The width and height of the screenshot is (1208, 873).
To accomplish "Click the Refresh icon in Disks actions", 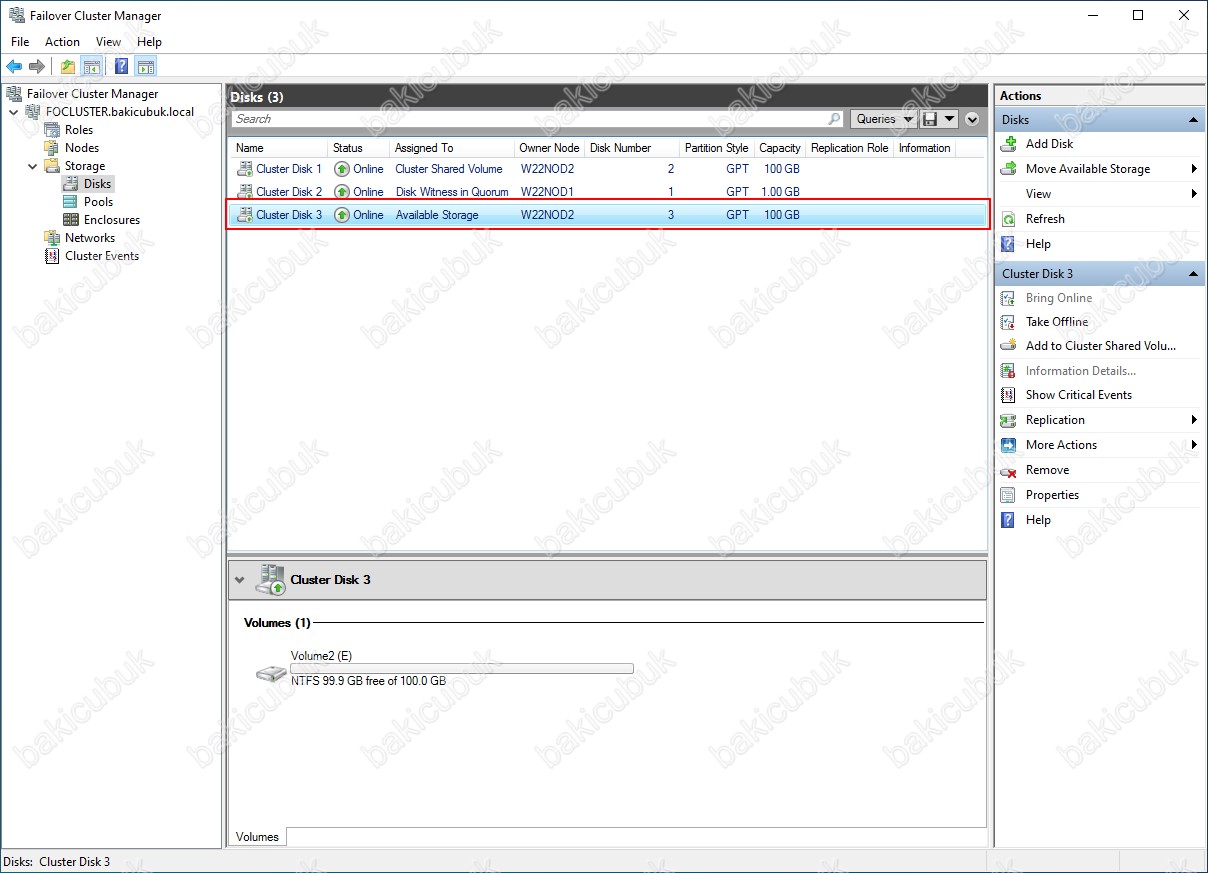I will tap(1008, 219).
